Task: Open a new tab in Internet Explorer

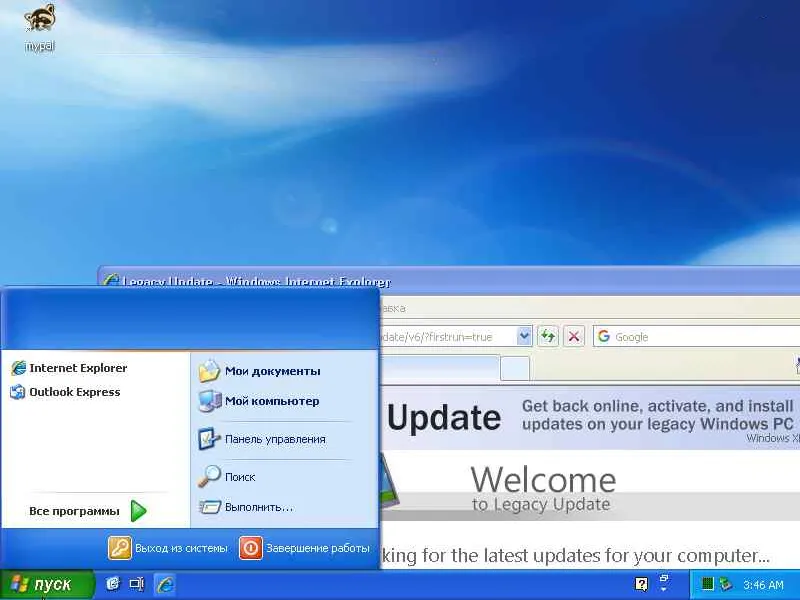Action: [515, 368]
